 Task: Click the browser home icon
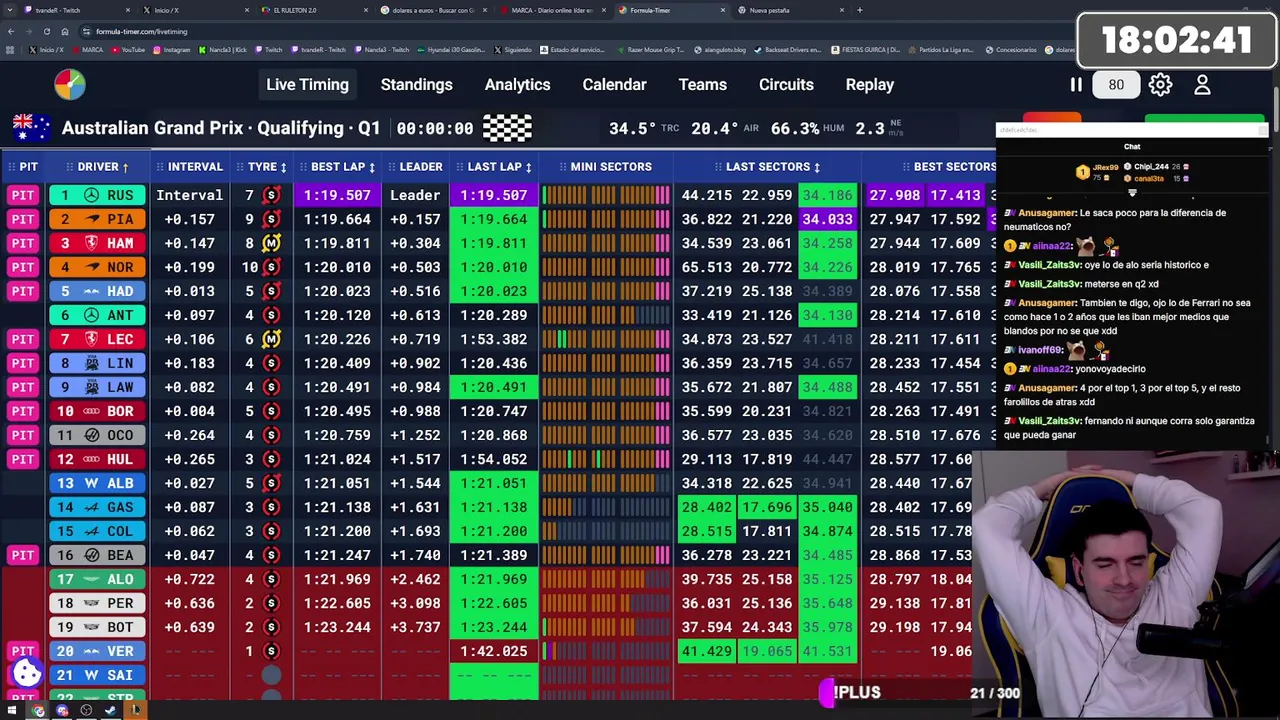(x=64, y=31)
